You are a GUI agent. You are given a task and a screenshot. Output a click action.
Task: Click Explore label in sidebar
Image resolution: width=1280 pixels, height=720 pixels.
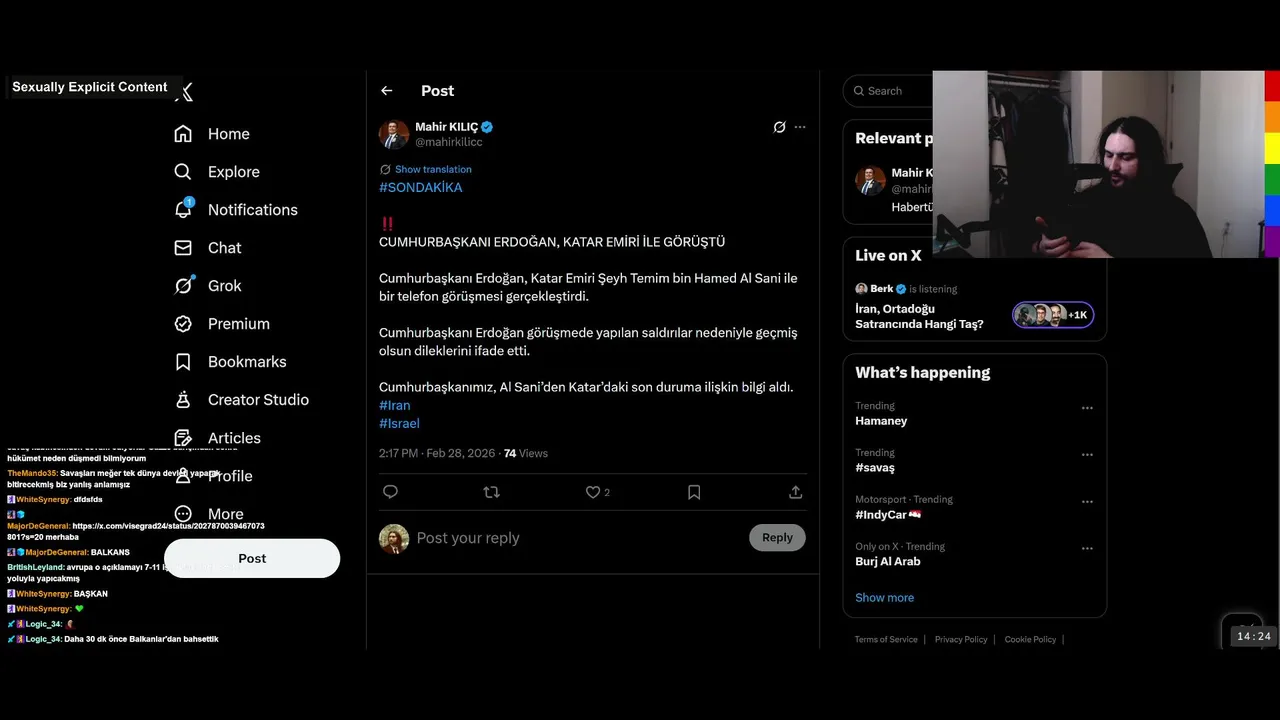point(234,172)
